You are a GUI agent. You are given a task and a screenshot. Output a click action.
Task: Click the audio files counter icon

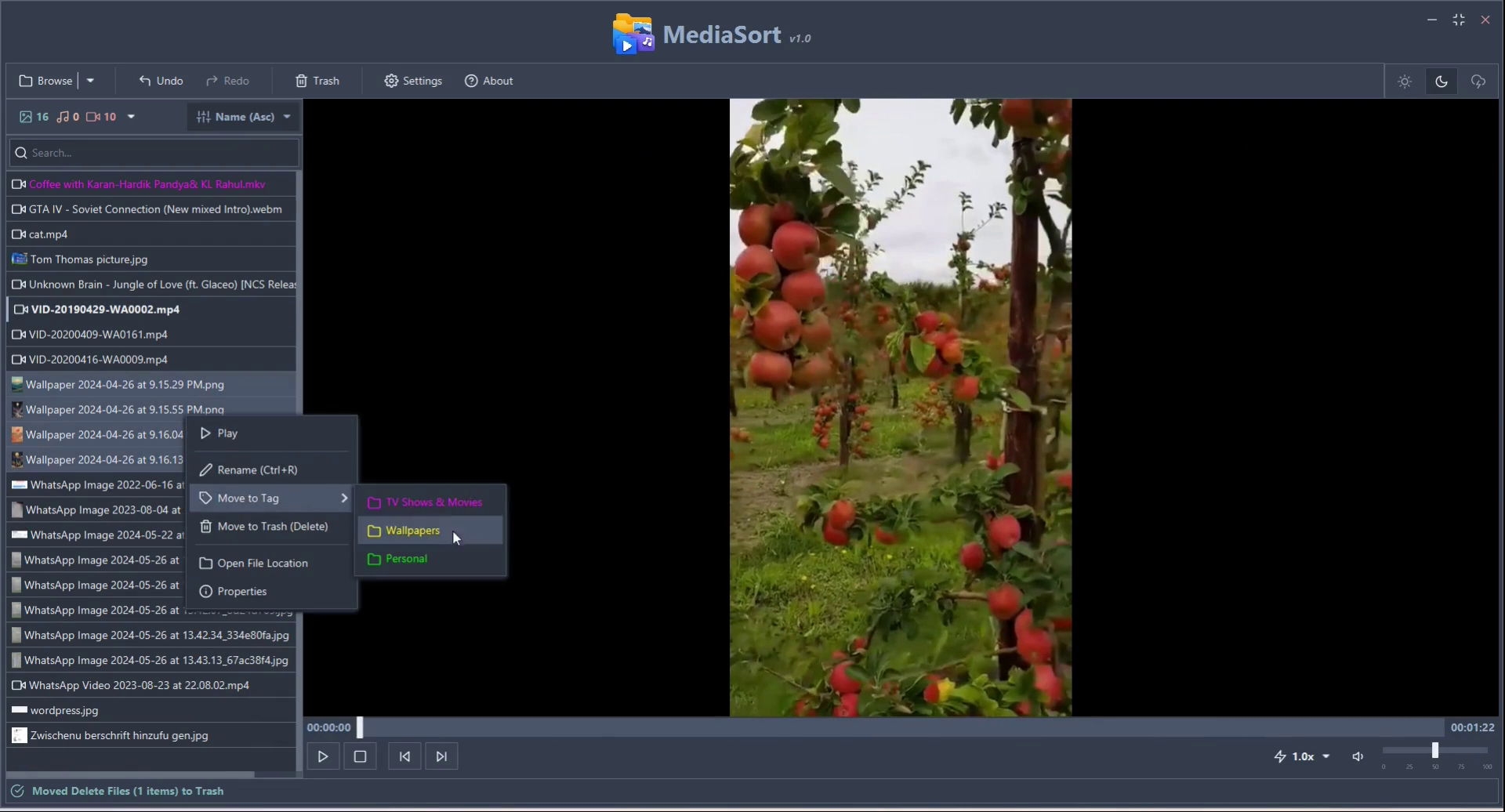(65, 117)
